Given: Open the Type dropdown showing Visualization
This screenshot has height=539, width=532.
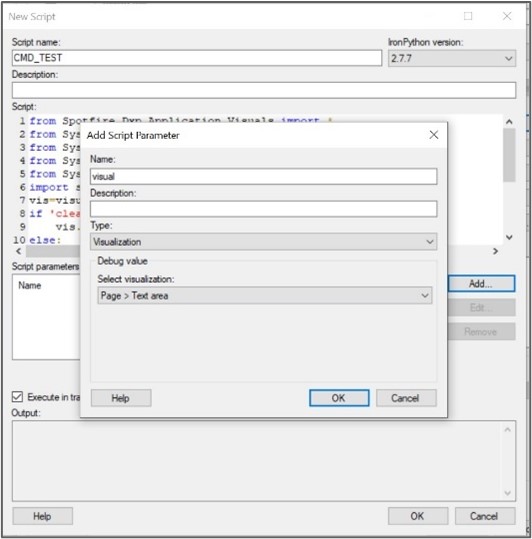Looking at the screenshot, I should pyautogui.click(x=264, y=242).
